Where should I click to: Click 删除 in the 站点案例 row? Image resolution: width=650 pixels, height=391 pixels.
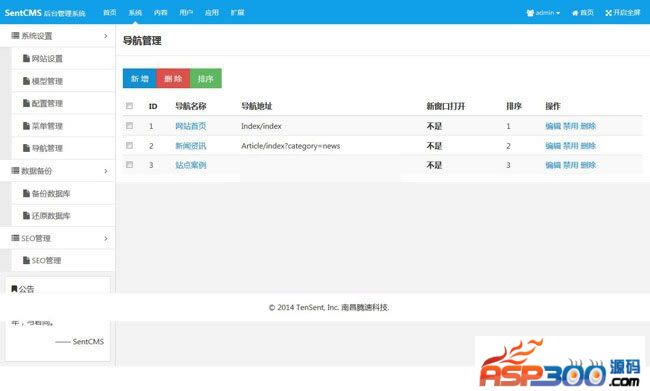588,165
